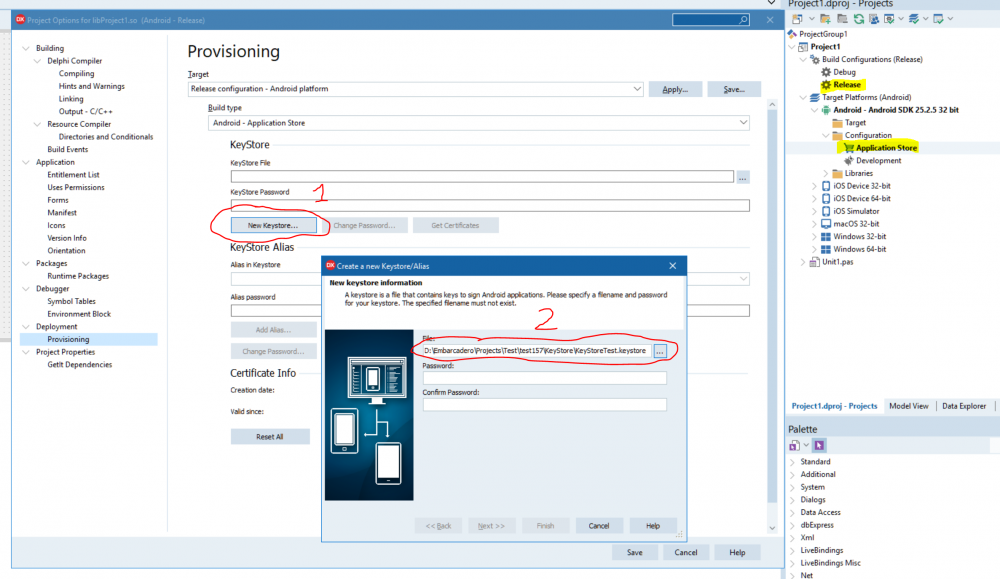
Task: Click the Target folder icon under Android
Action: click(837, 122)
